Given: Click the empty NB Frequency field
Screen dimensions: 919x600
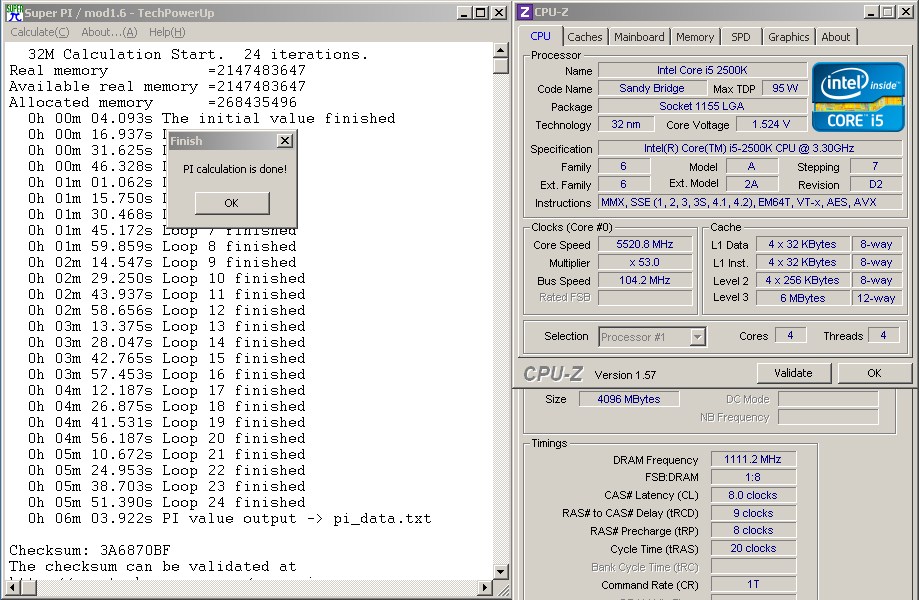Looking at the screenshot, I should 828,417.
